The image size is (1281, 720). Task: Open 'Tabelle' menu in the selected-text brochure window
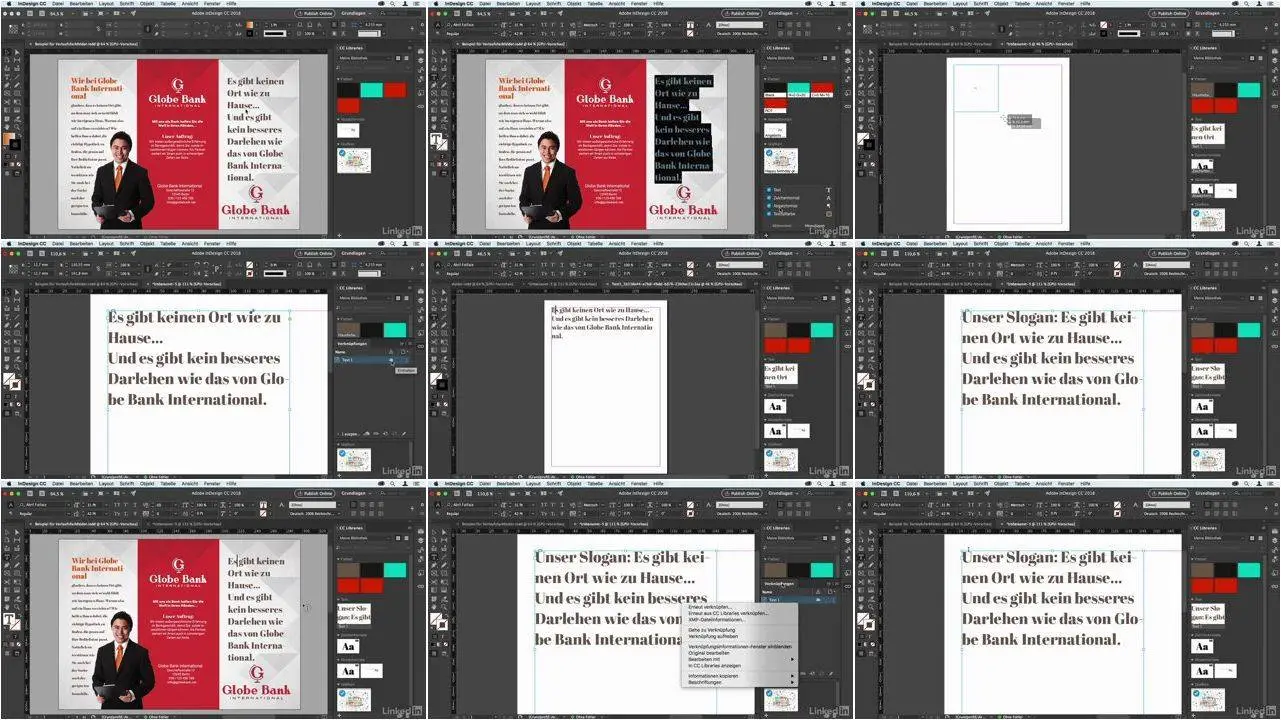pos(595,3)
